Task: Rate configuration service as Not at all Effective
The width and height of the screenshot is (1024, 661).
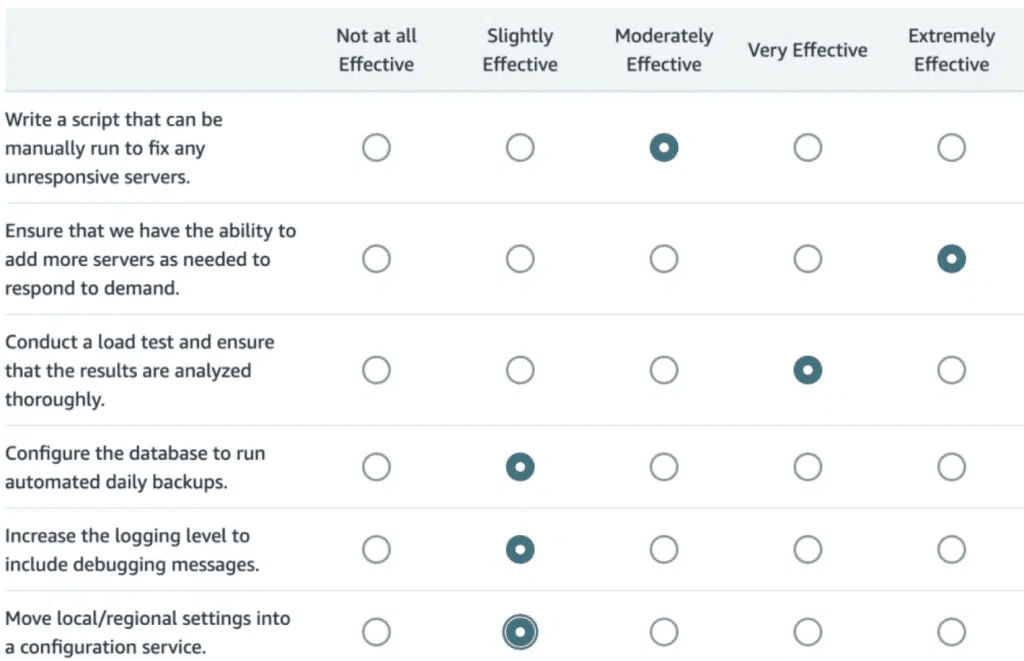Action: [x=376, y=632]
